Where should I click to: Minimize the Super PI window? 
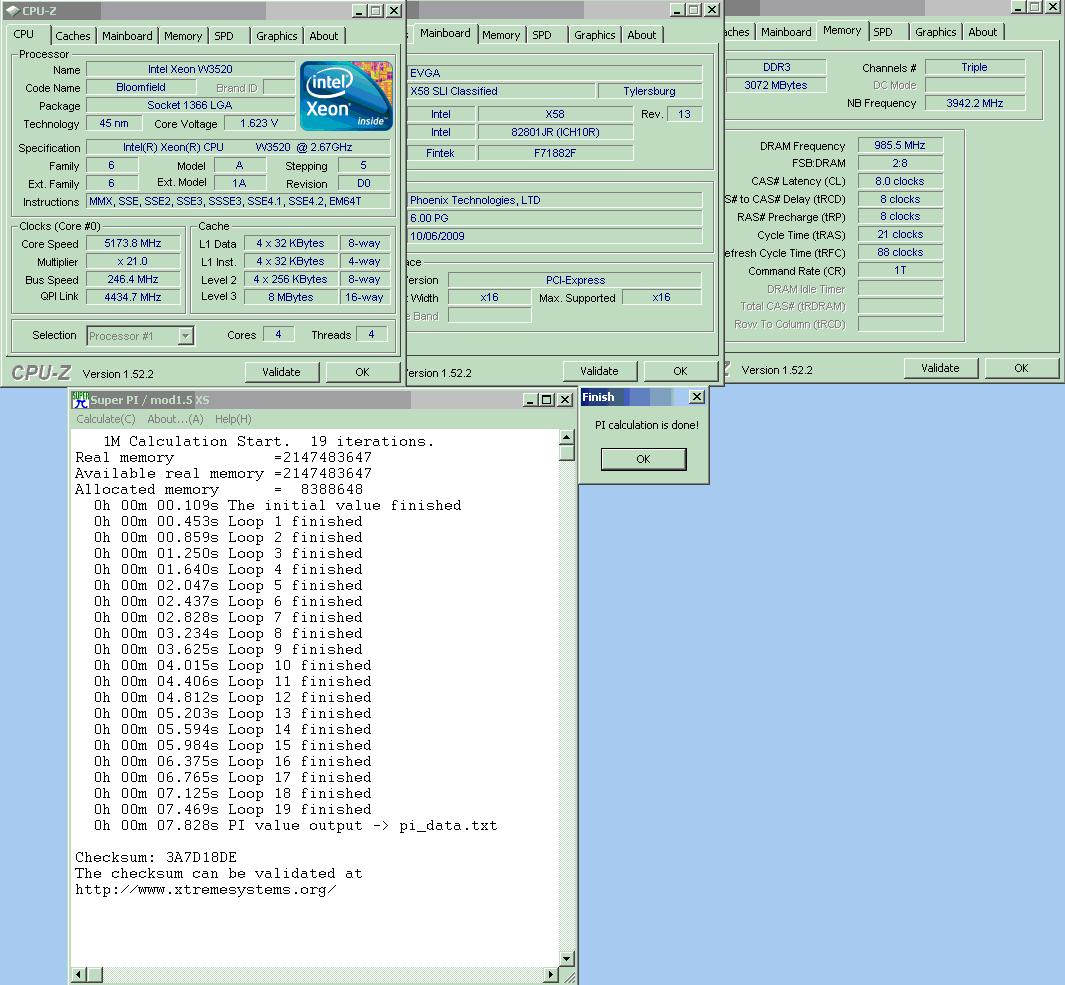530,399
